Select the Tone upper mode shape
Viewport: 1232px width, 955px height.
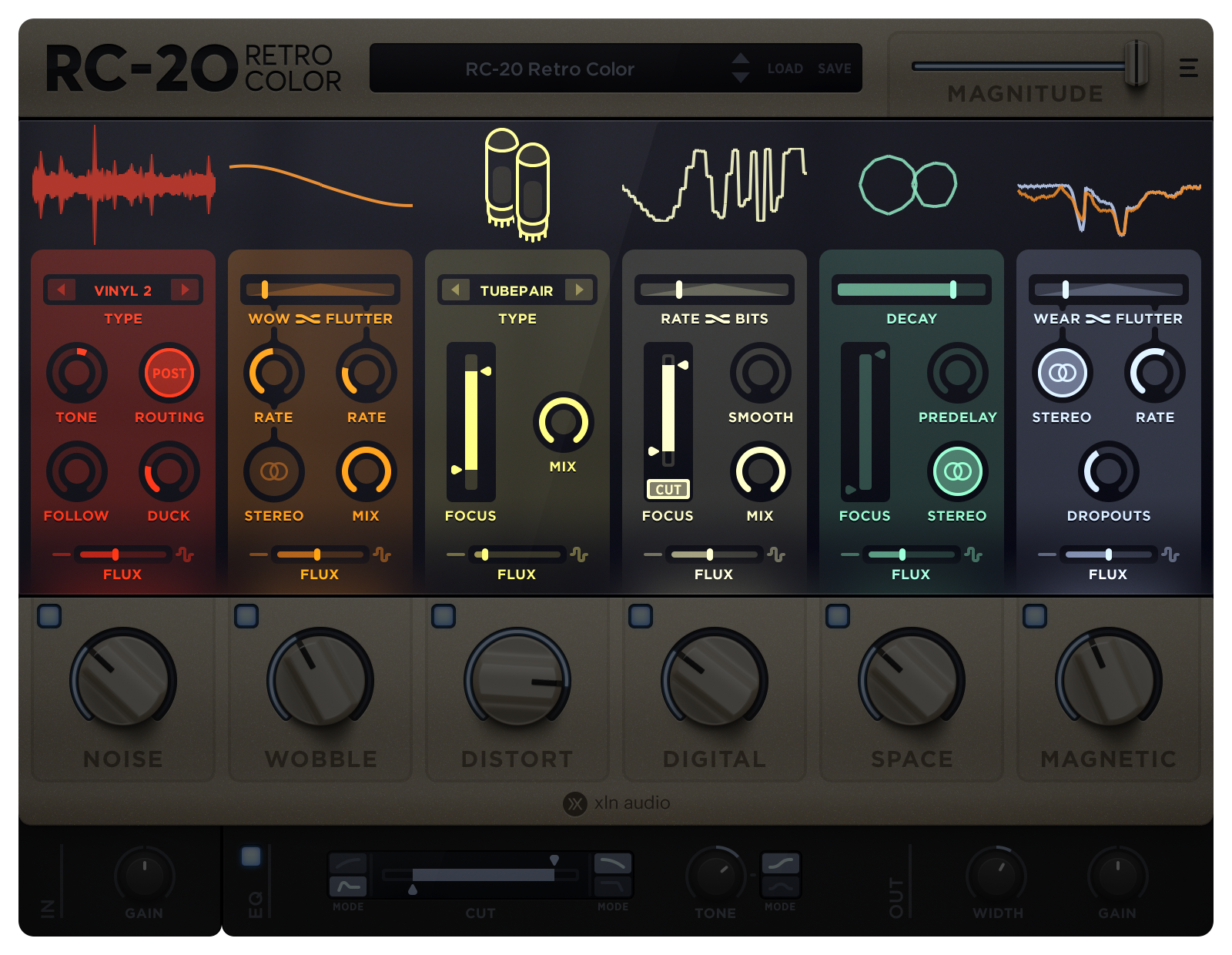781,863
